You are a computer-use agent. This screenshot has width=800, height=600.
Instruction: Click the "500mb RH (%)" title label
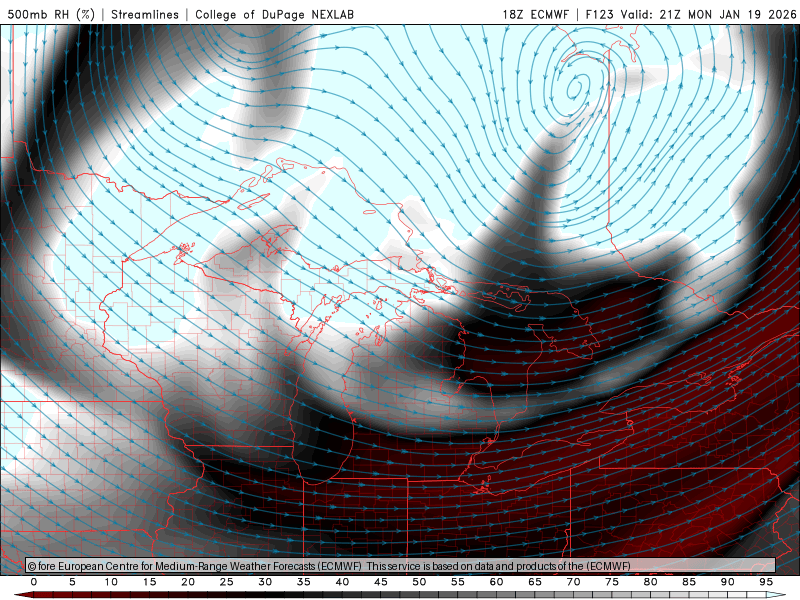(x=51, y=14)
